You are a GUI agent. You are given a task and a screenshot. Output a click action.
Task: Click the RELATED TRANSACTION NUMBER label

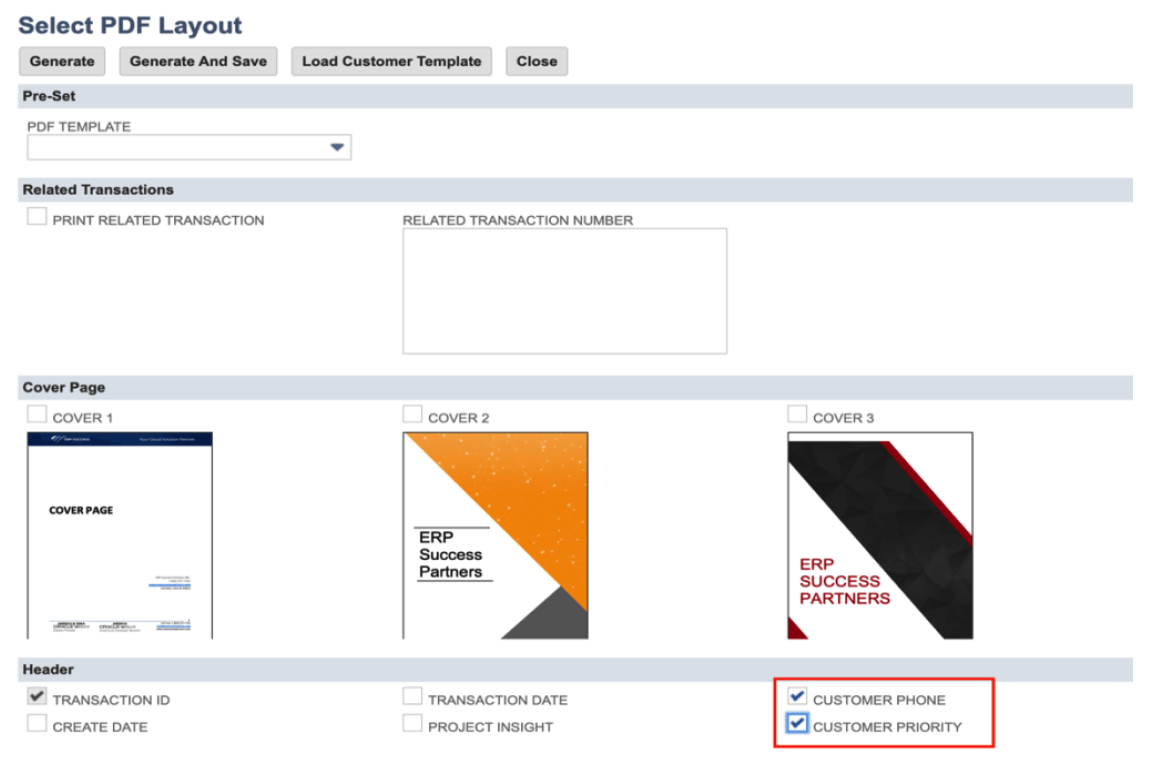(x=517, y=220)
